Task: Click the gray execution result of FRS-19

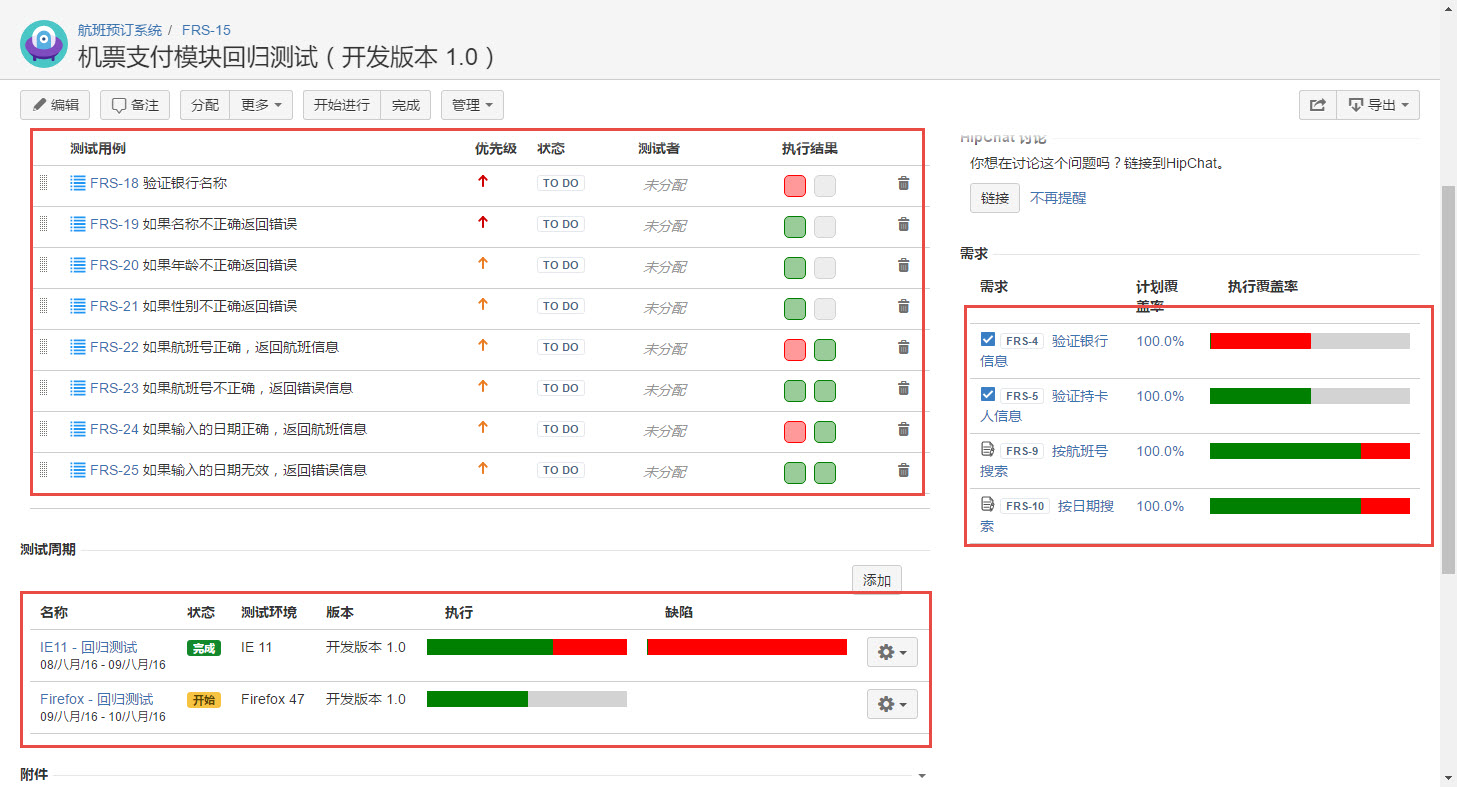Action: coord(825,227)
